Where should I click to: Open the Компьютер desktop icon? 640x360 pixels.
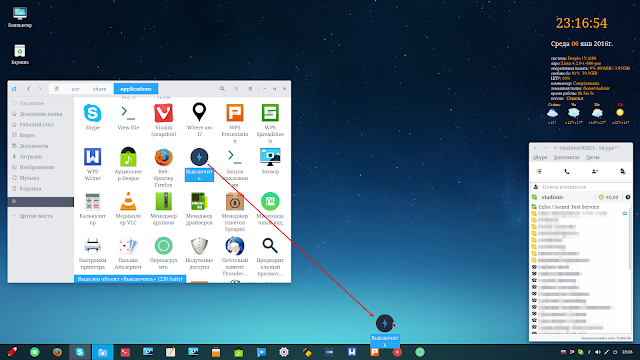tap(20, 13)
